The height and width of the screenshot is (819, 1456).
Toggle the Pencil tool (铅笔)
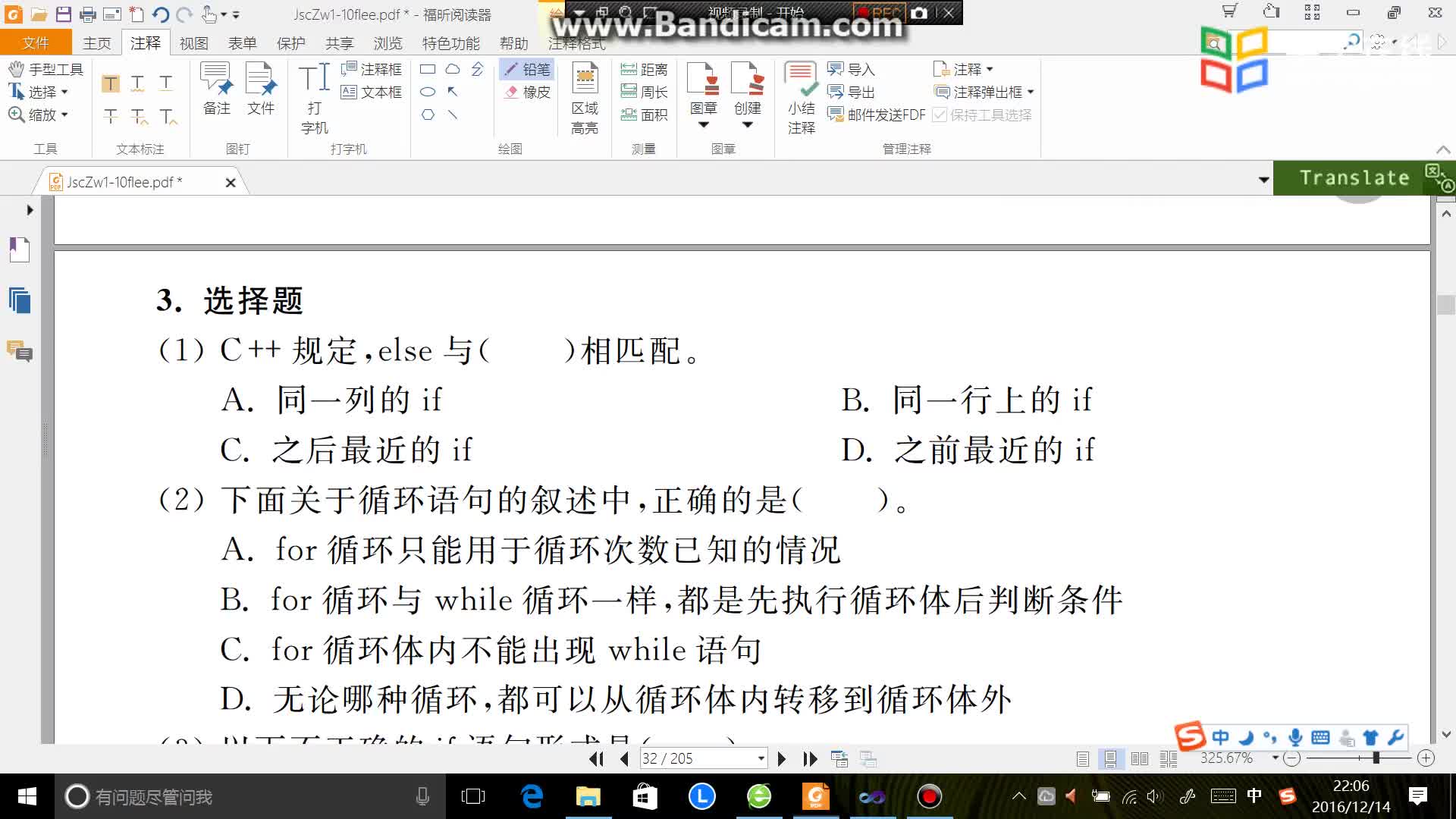[x=527, y=70]
